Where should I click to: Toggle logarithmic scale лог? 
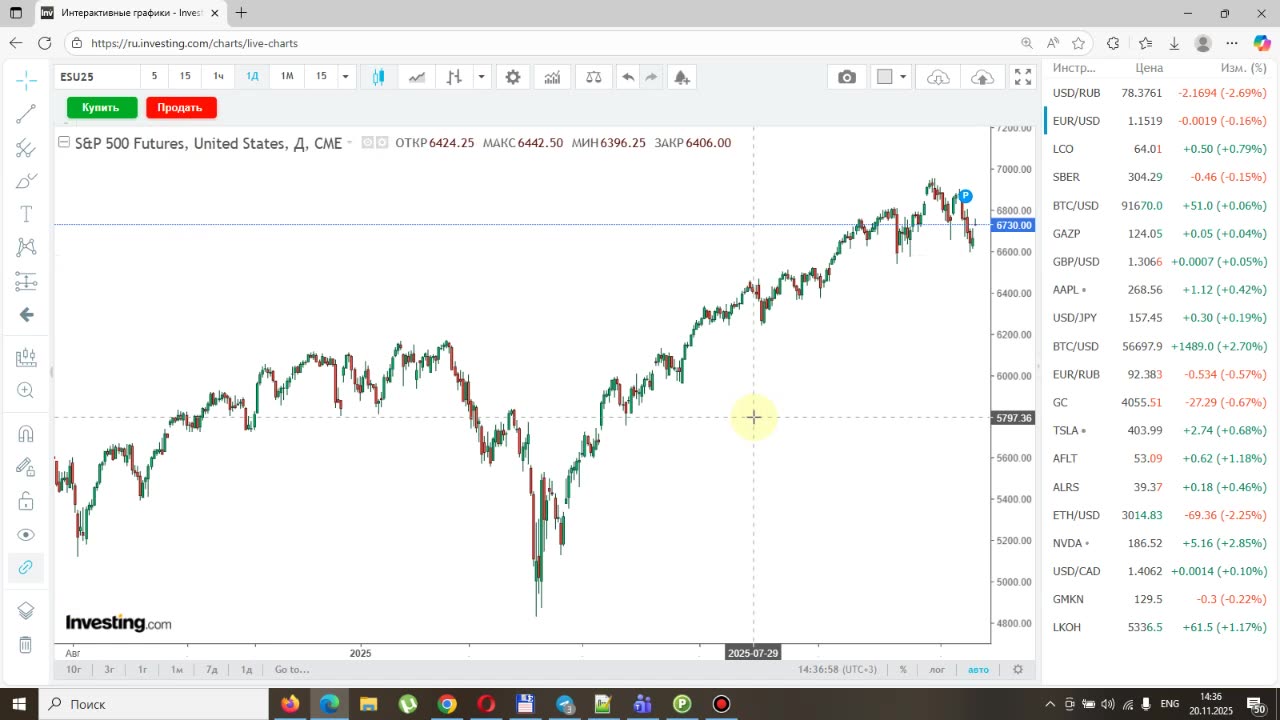pyautogui.click(x=937, y=669)
